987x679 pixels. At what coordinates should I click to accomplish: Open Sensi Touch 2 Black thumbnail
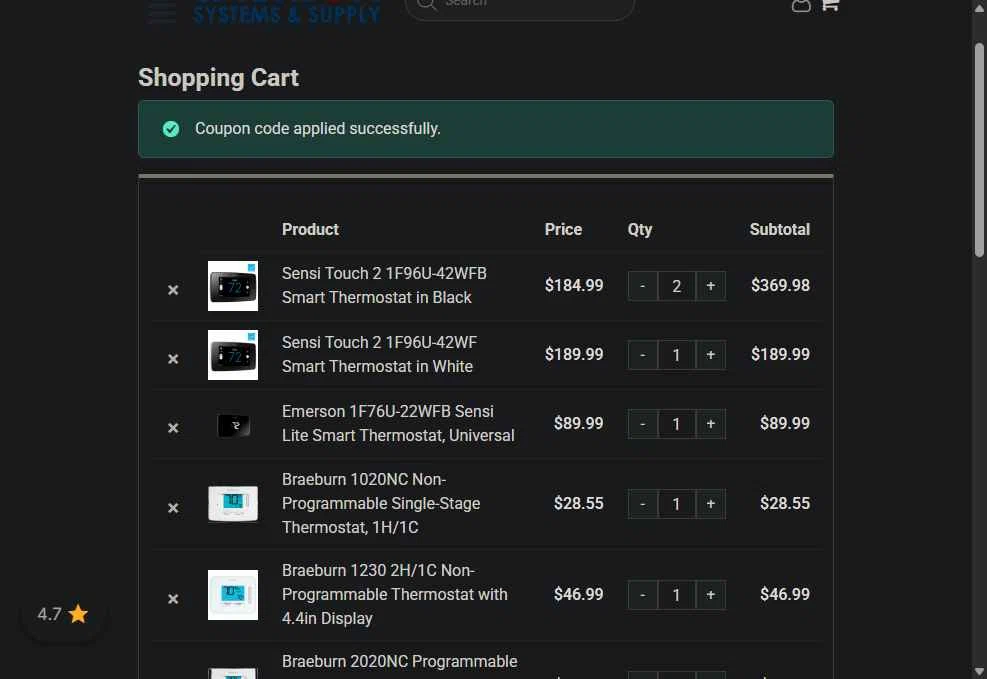click(x=233, y=286)
